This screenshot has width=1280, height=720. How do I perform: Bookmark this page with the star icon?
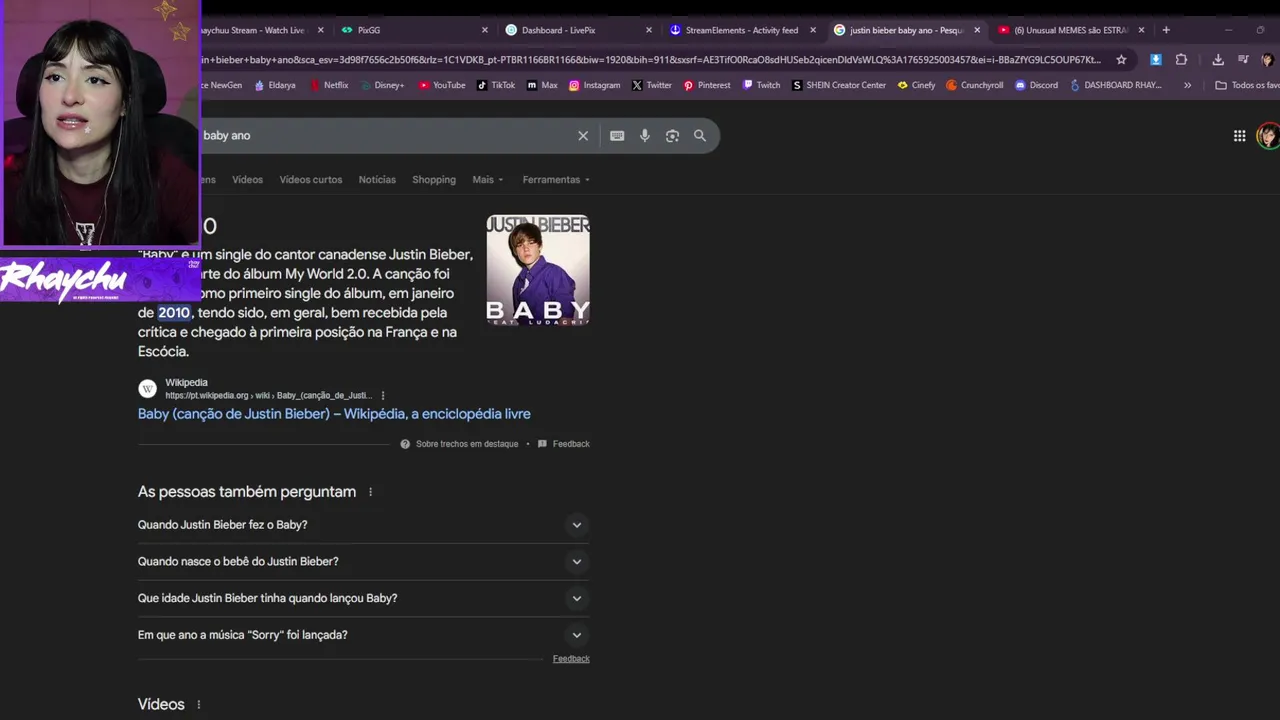(1121, 60)
